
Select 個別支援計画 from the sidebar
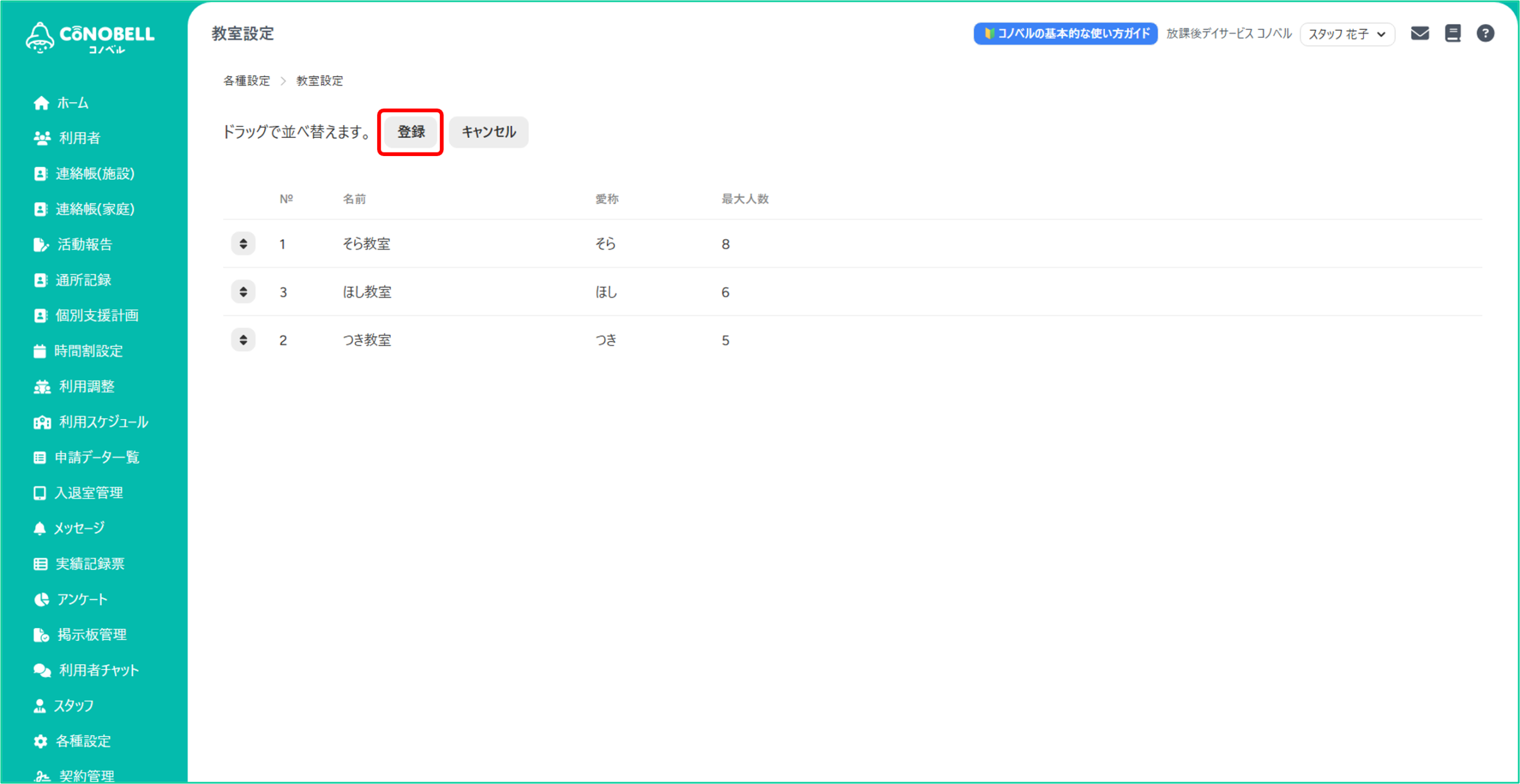coord(97,315)
